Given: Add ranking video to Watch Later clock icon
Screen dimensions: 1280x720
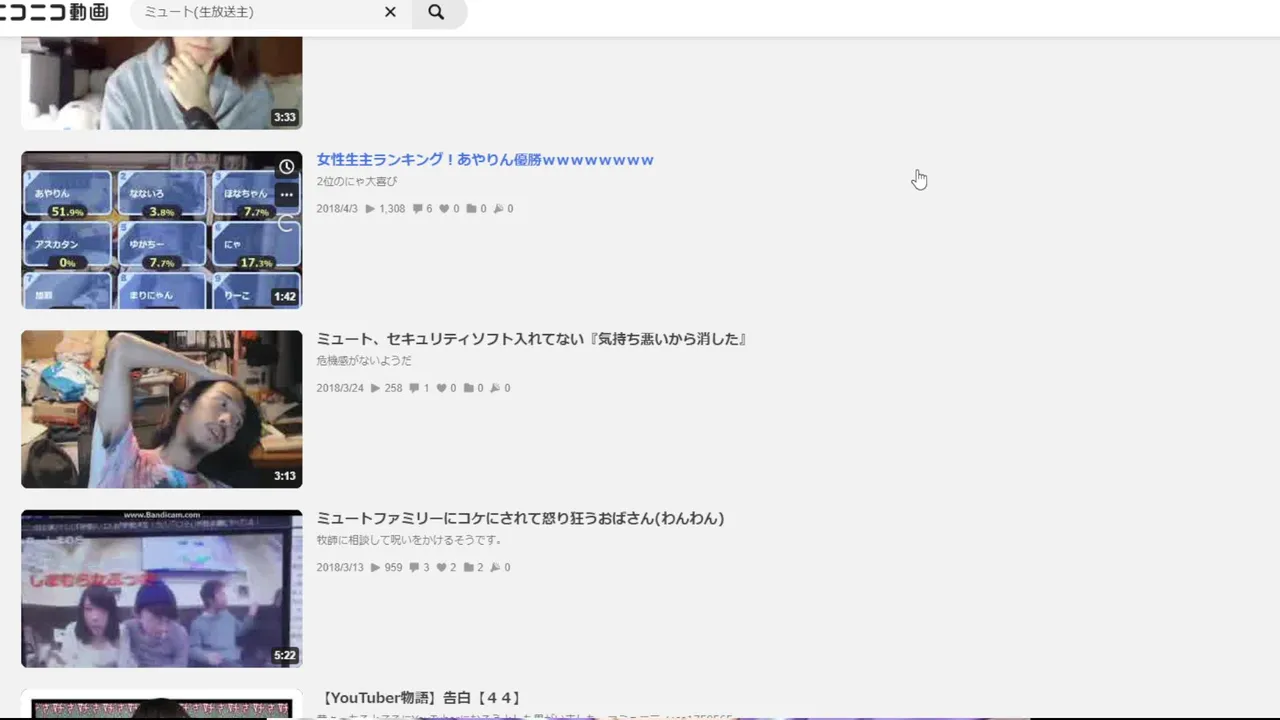Looking at the screenshot, I should (287, 167).
